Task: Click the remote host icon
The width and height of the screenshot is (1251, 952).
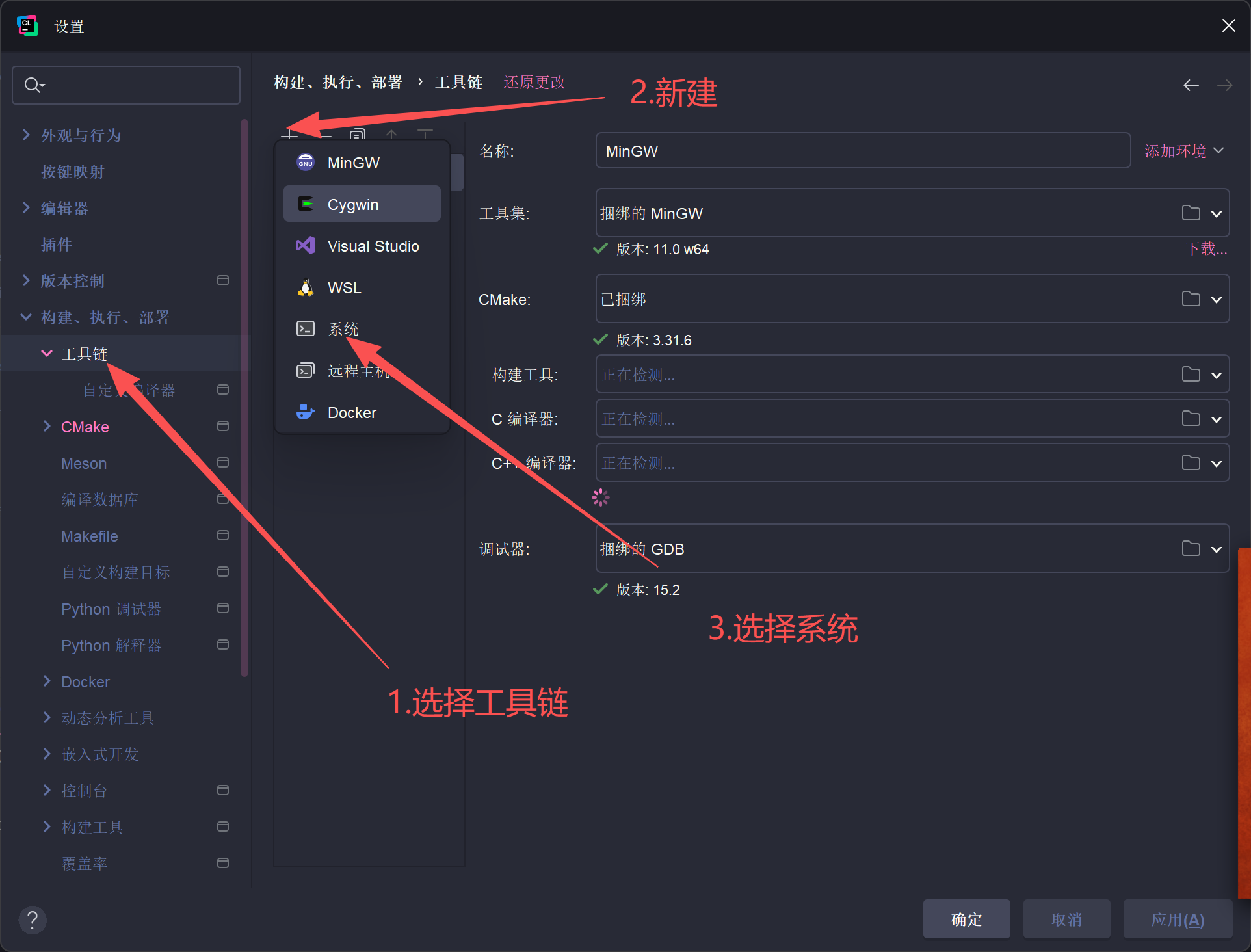Action: (x=306, y=371)
